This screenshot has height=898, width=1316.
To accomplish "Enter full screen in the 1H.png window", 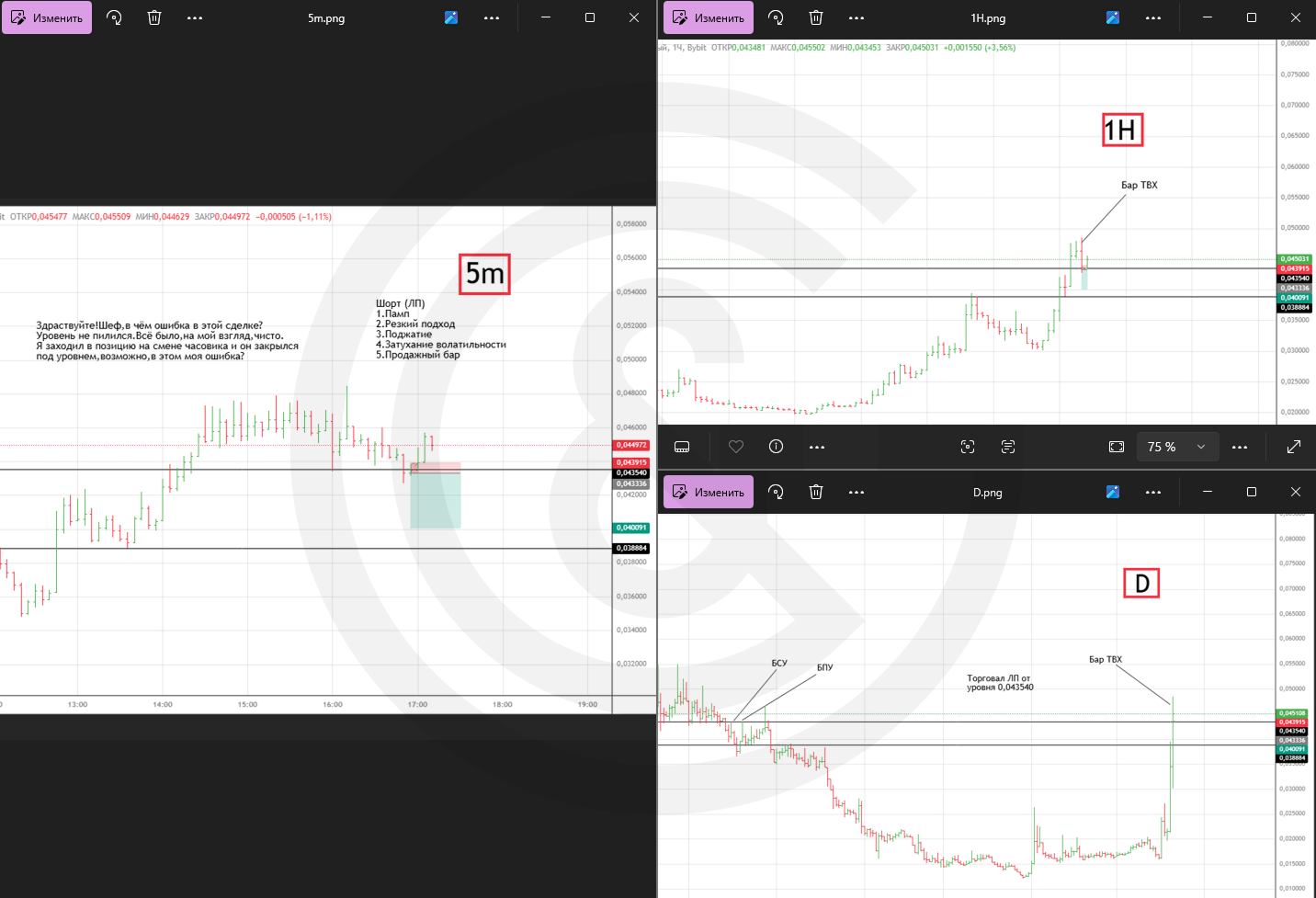I will coord(1294,447).
